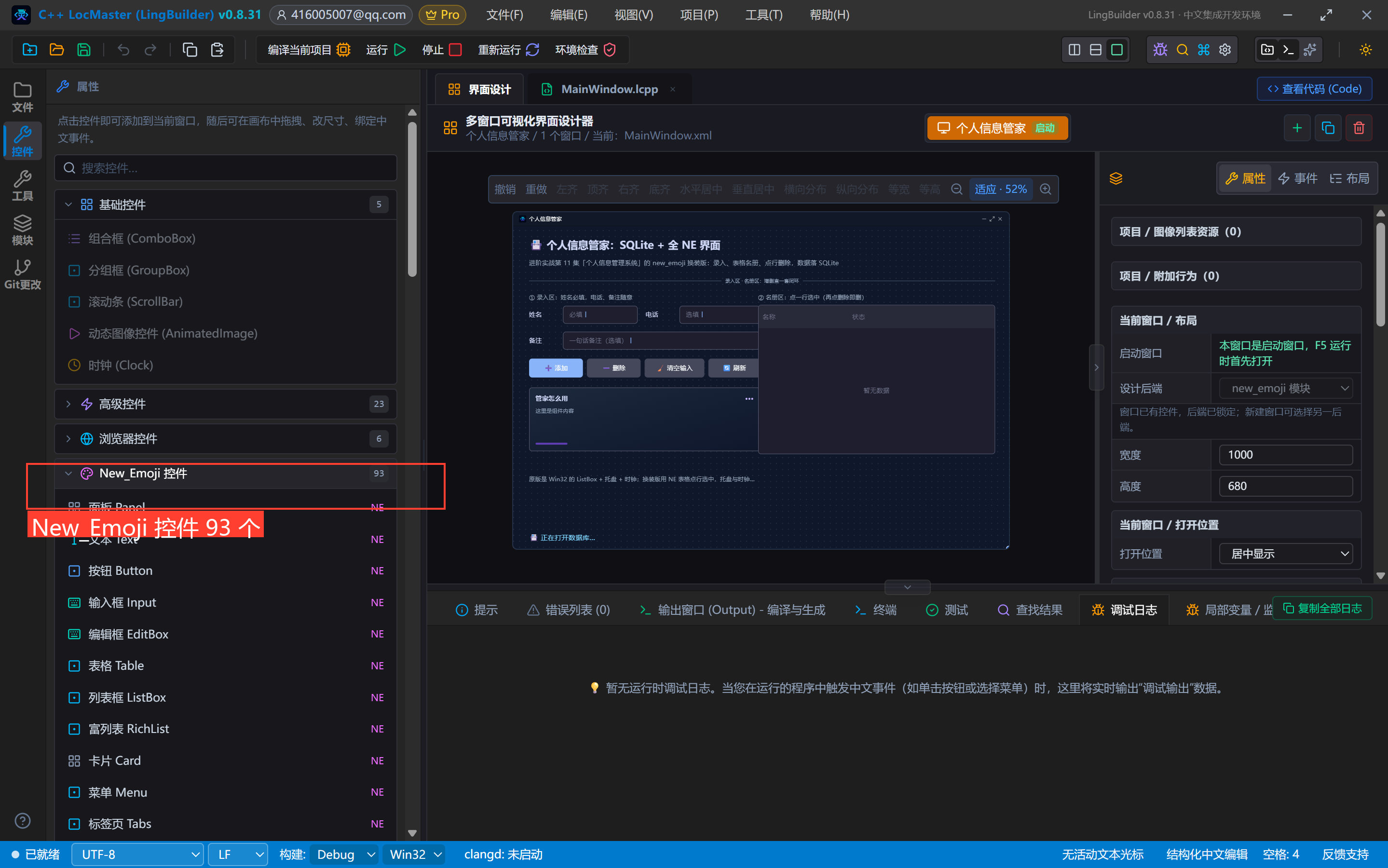1388x868 pixels.
Task: Add a new window with the plus icon
Action: click(x=1297, y=128)
